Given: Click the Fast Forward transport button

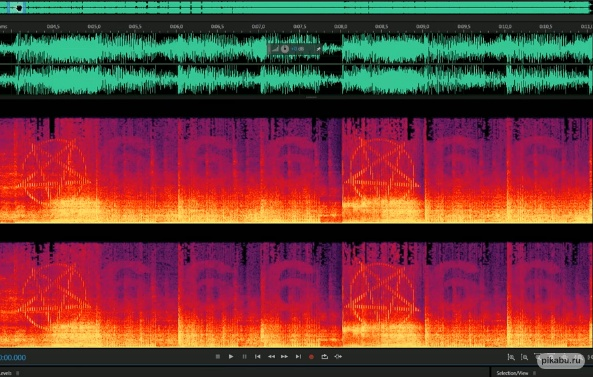Looking at the screenshot, I should coord(284,357).
